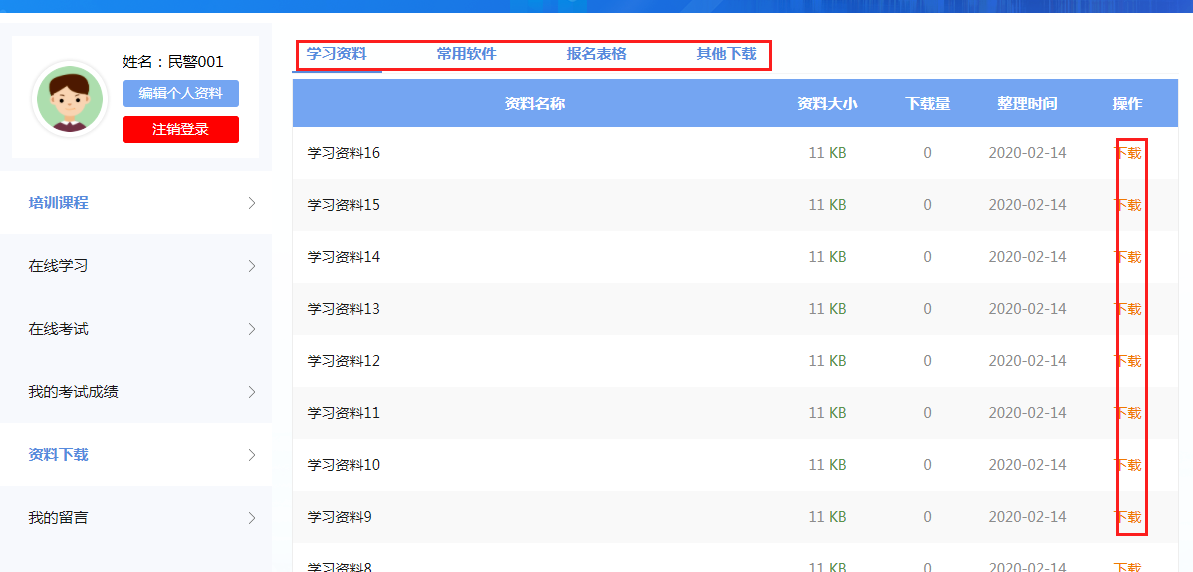Viewport: 1193px width, 572px height.
Task: Download 学习资料16 via 下载 link
Action: pyautogui.click(x=1127, y=153)
